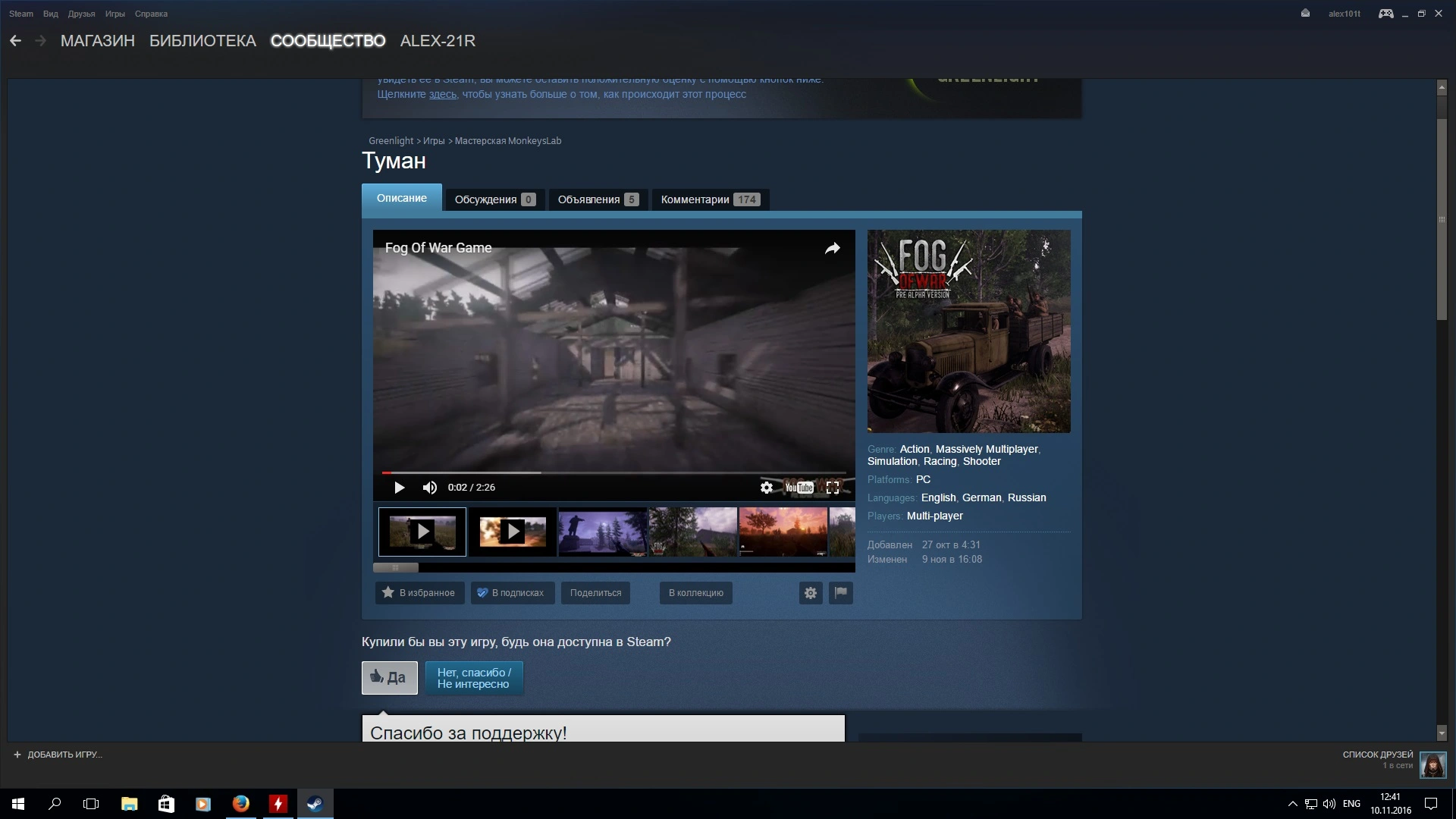Open the friends list avatar
The width and height of the screenshot is (1456, 819).
(1432, 764)
